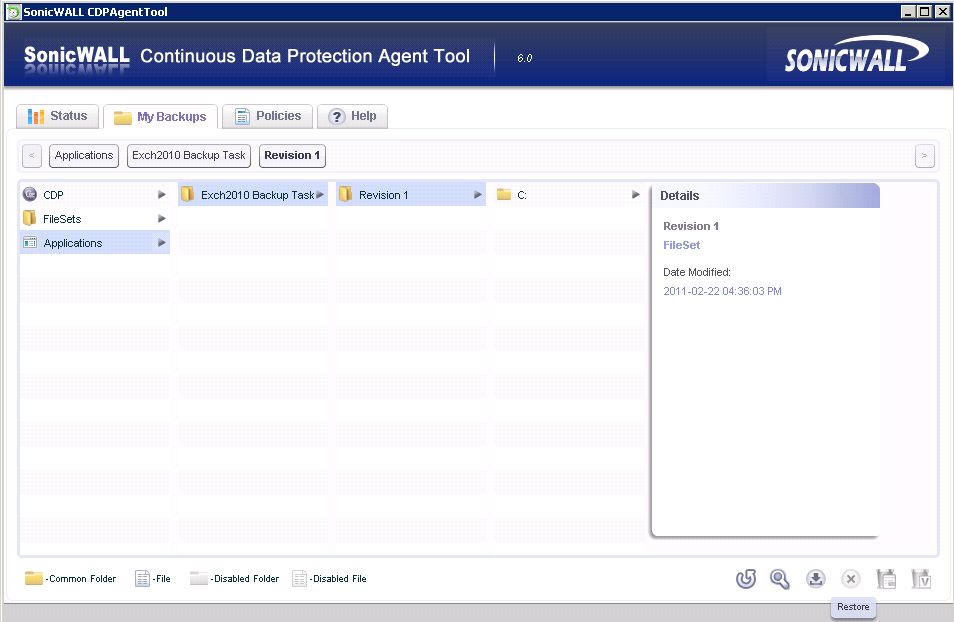Click the C: drive folder icon
The image size is (954, 622).
504,194
